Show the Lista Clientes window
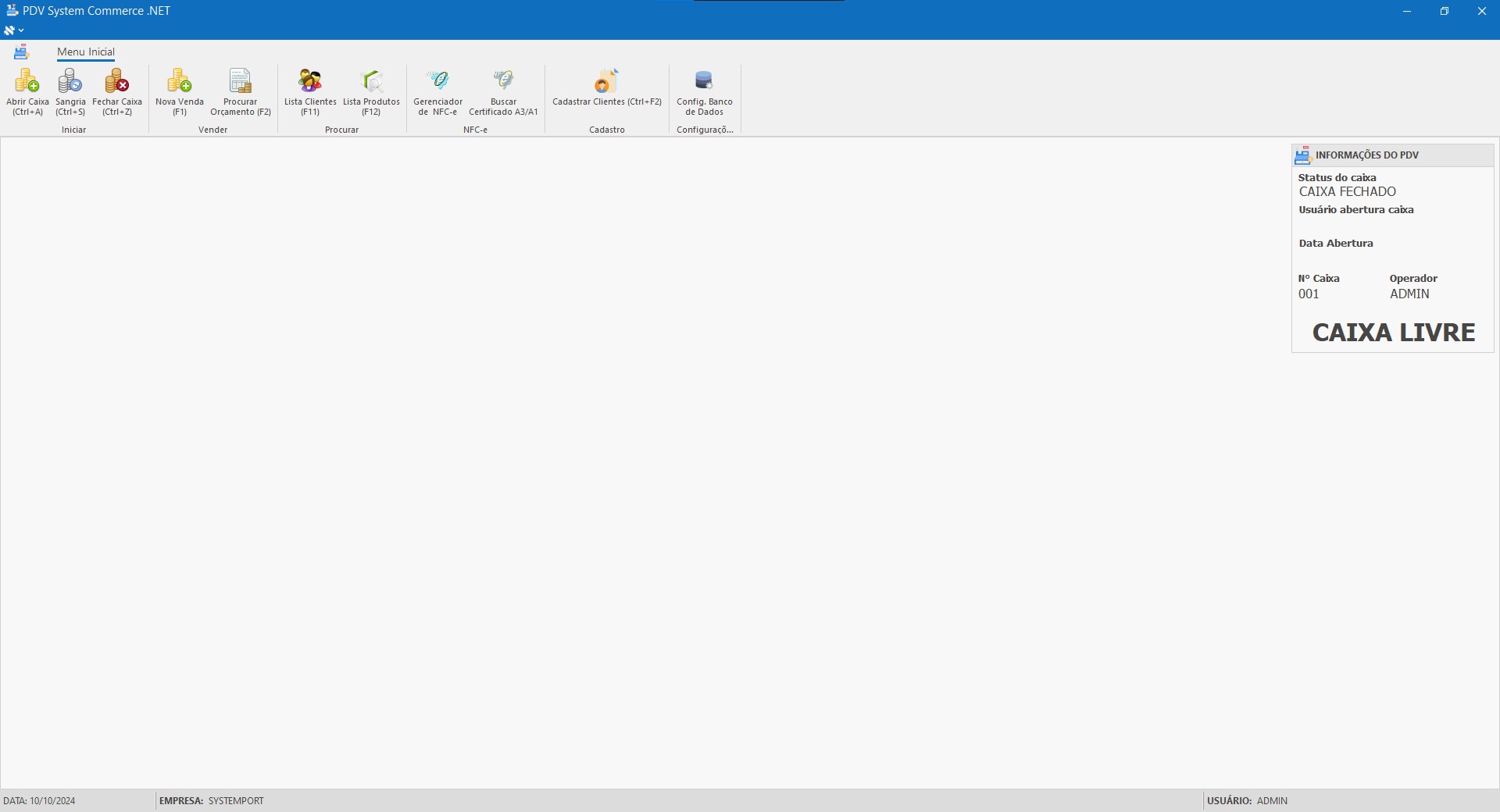 tap(310, 91)
